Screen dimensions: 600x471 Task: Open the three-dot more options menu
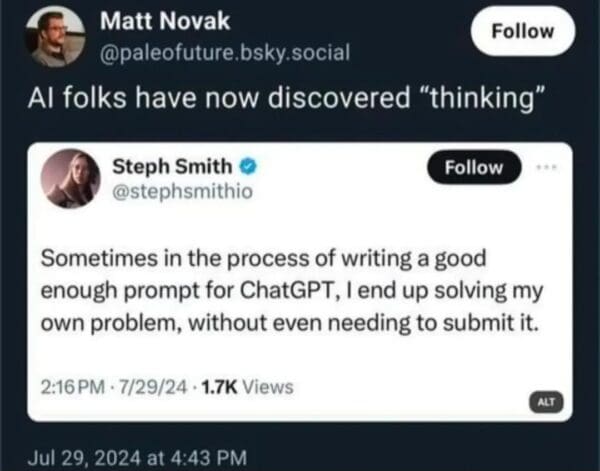(548, 167)
